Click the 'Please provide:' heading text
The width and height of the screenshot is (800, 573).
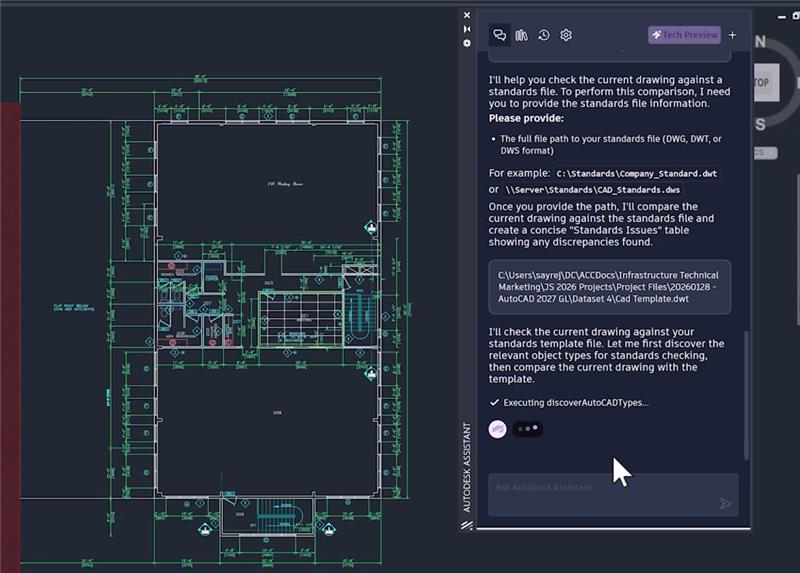point(526,118)
